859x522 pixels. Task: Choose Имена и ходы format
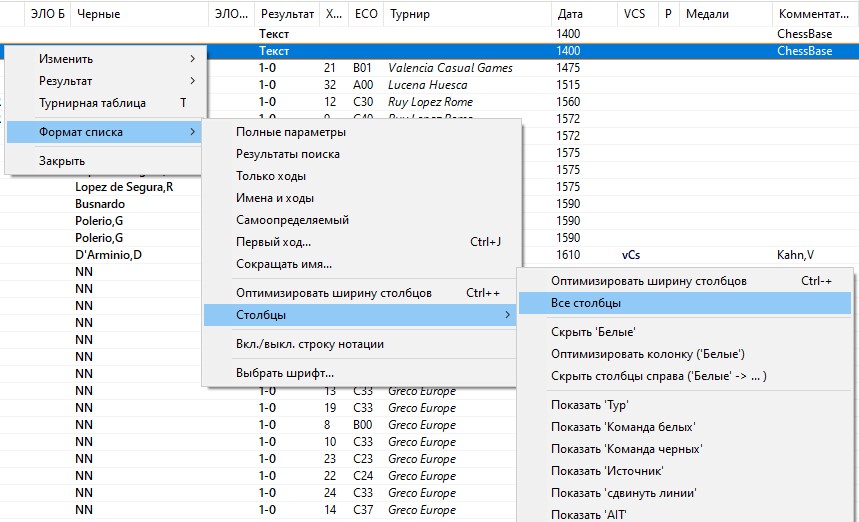pyautogui.click(x=360, y=198)
